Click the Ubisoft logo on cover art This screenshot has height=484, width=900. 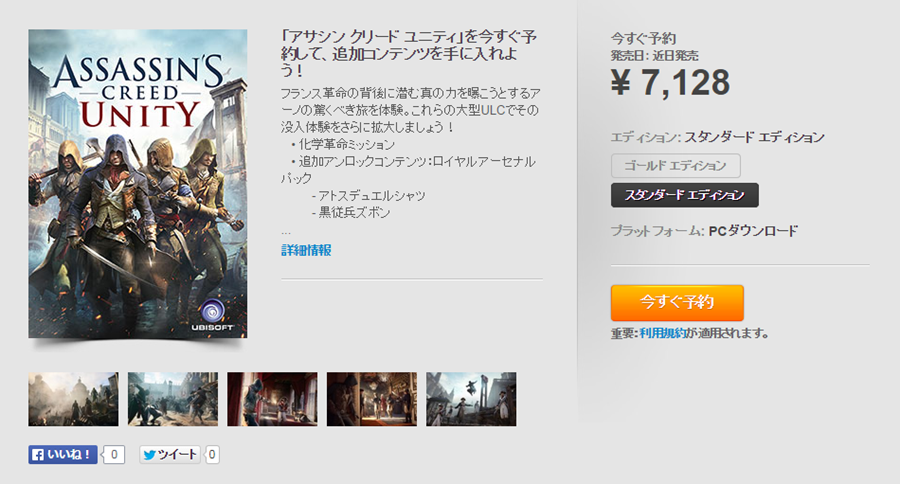(213, 315)
